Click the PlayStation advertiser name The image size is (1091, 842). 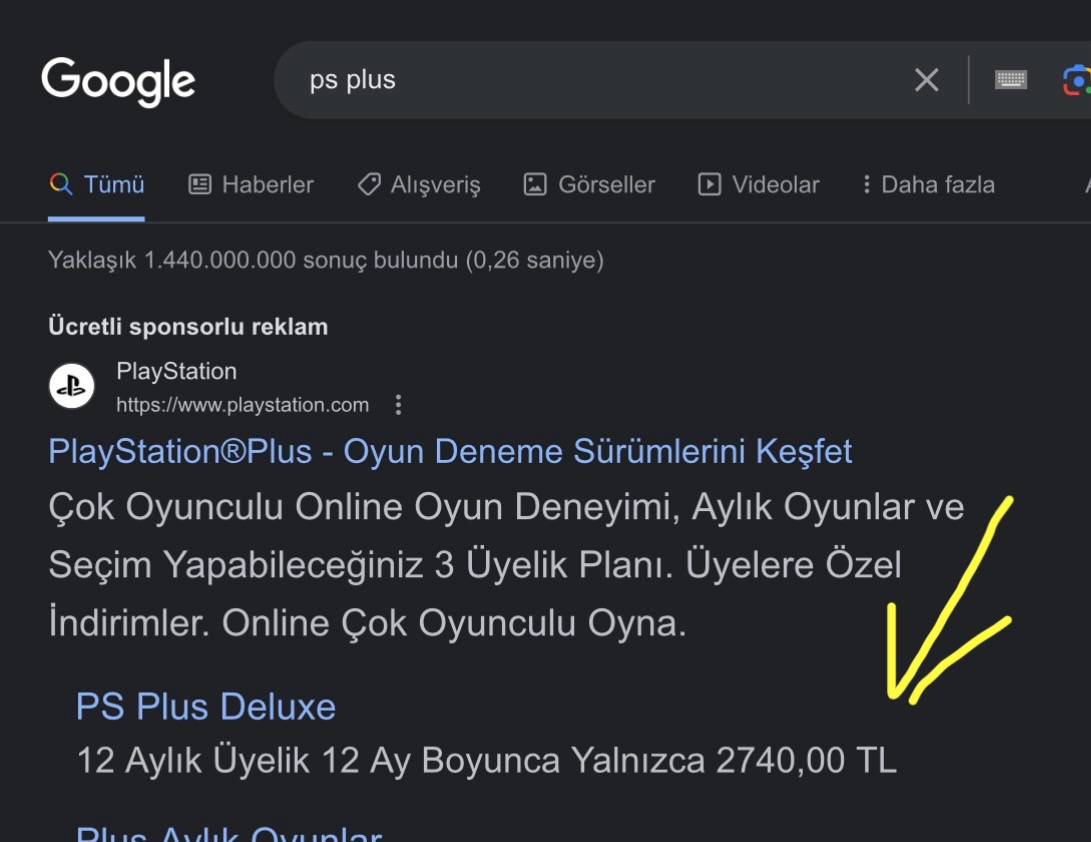pyautogui.click(x=177, y=372)
